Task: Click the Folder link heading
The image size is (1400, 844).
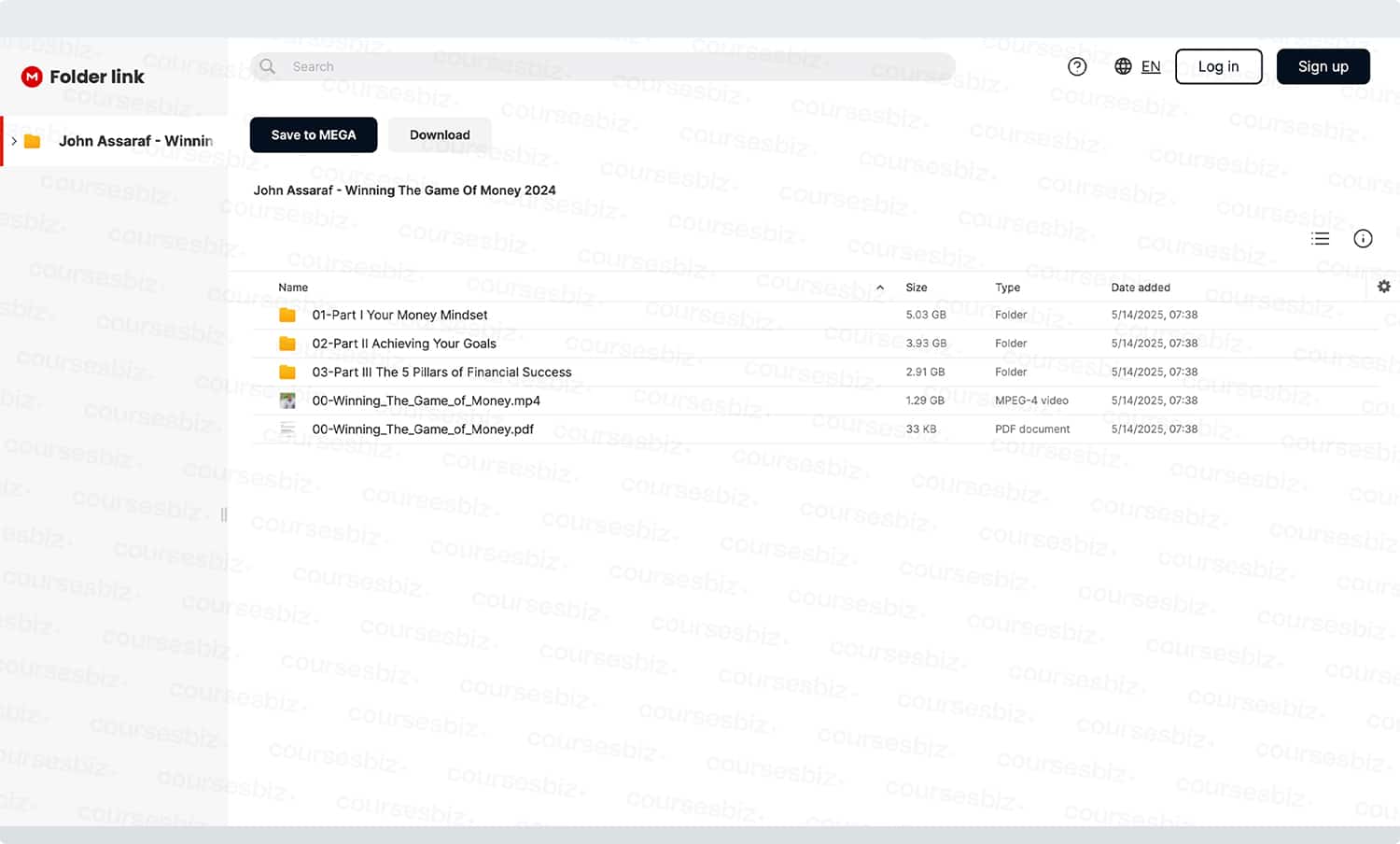Action: click(x=97, y=77)
